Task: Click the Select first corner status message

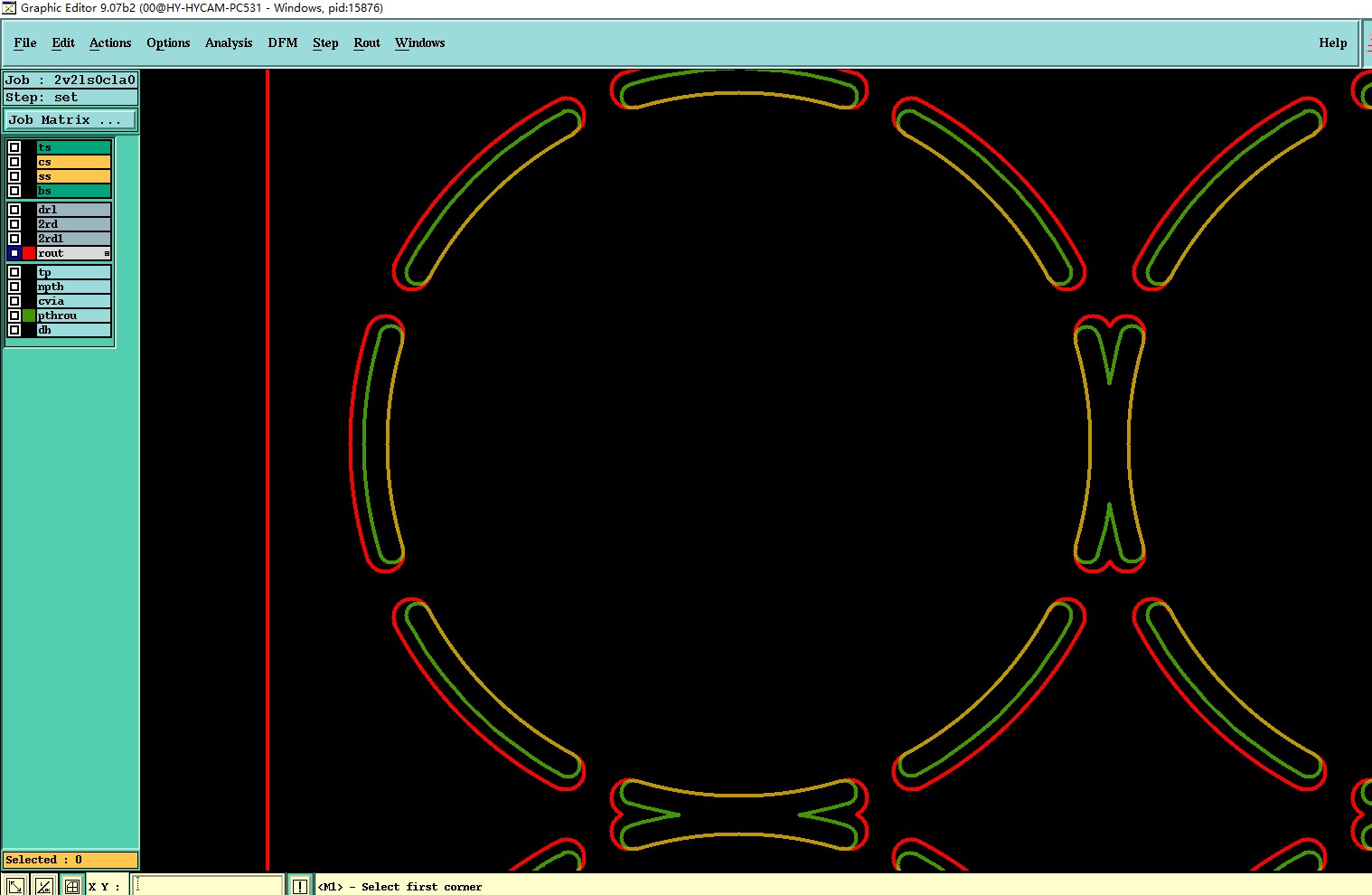Action: [x=400, y=887]
